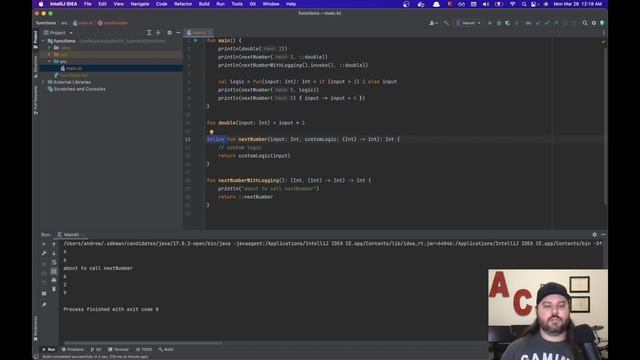Click the Build project hammer icon
640x360 pixels.
pyautogui.click(x=446, y=23)
